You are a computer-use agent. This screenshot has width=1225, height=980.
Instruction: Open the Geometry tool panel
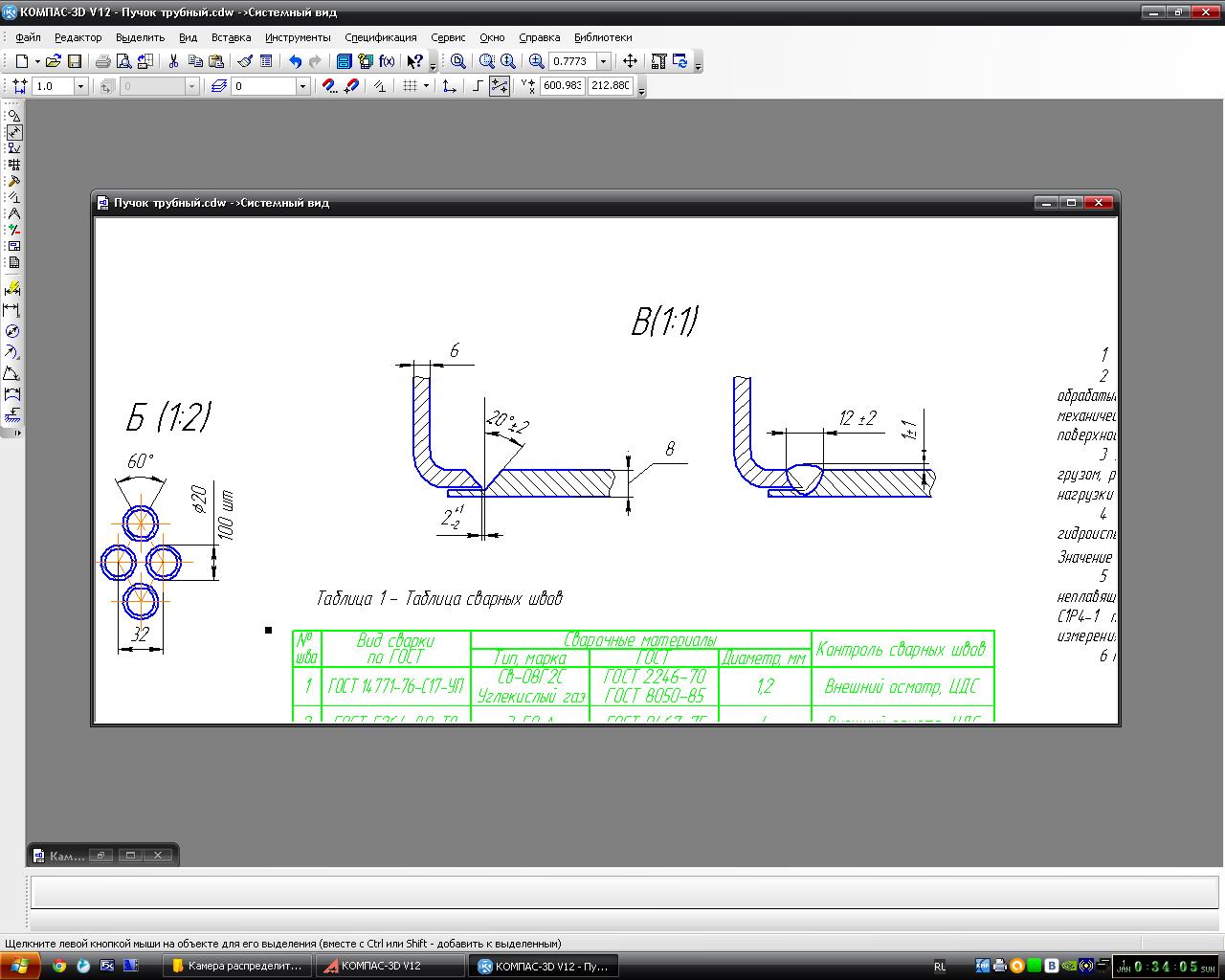(13, 116)
